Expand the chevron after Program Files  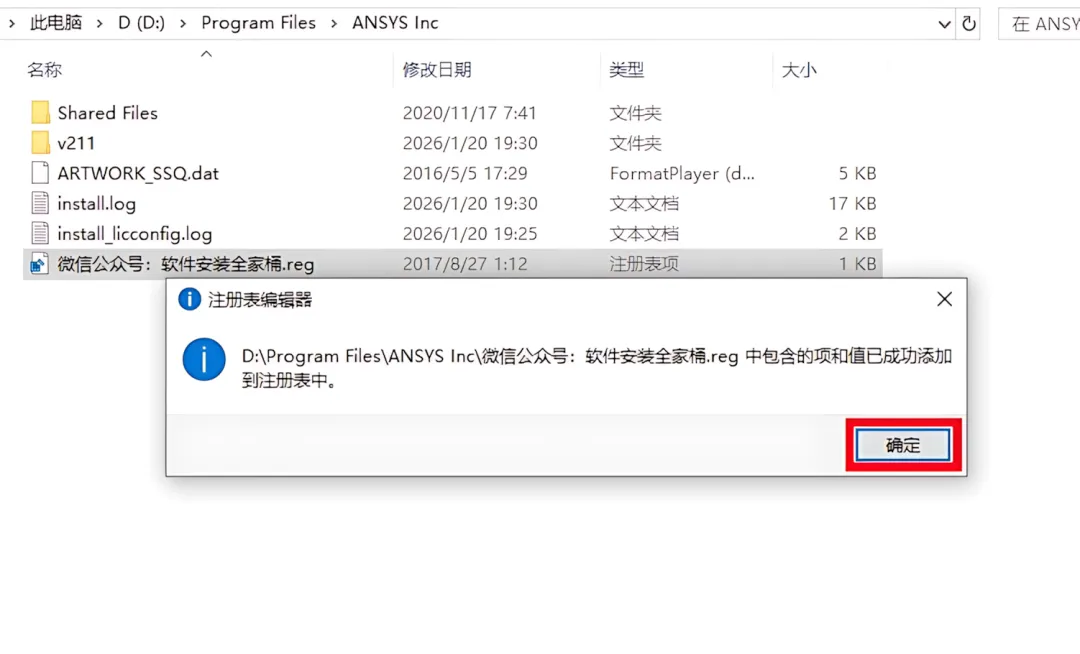click(334, 23)
